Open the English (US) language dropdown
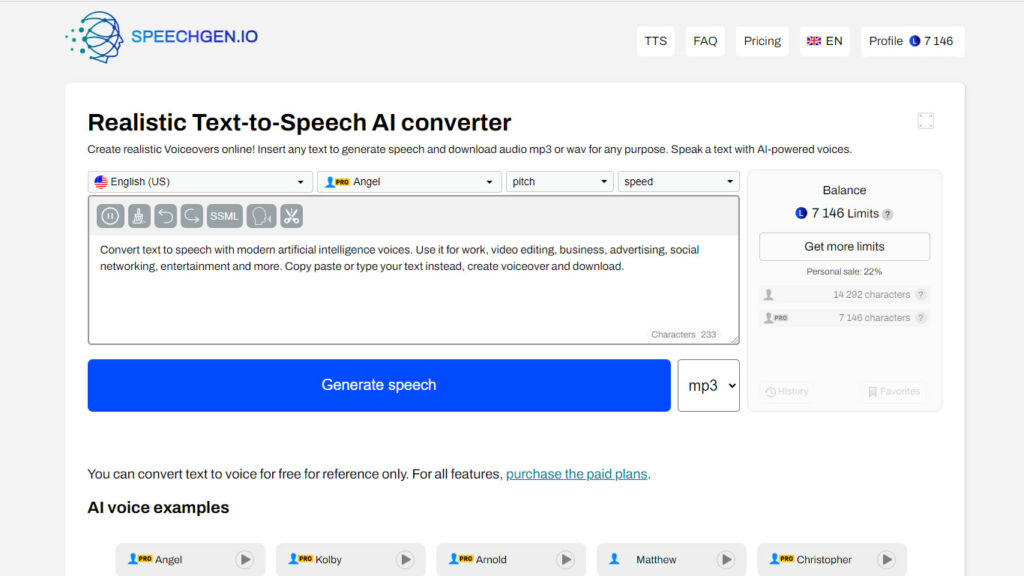 tap(200, 182)
